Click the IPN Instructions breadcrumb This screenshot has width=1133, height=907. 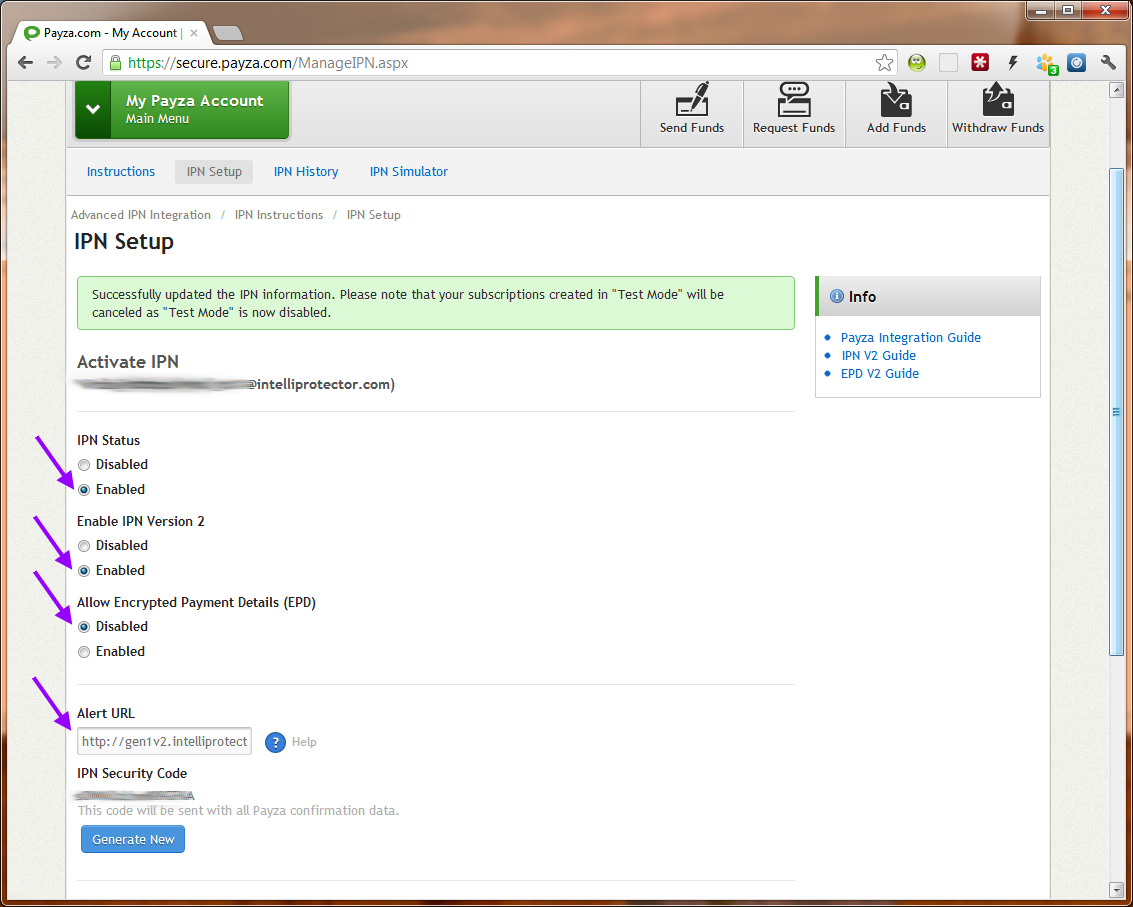tap(279, 215)
